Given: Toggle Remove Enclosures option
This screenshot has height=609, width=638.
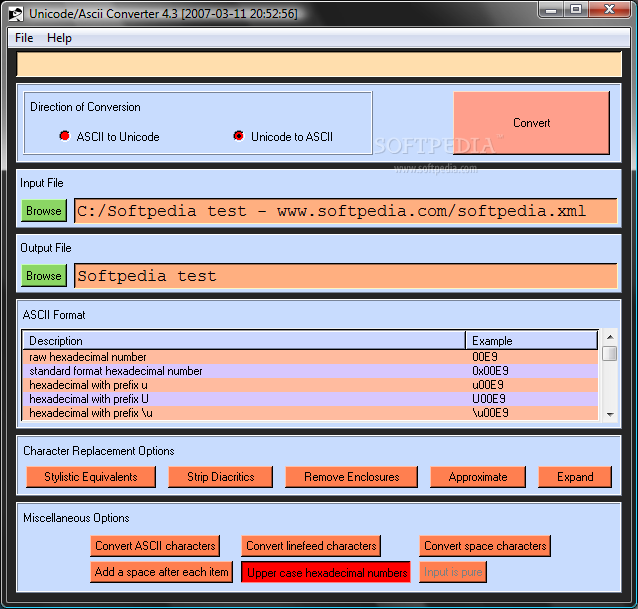Looking at the screenshot, I should (352, 477).
